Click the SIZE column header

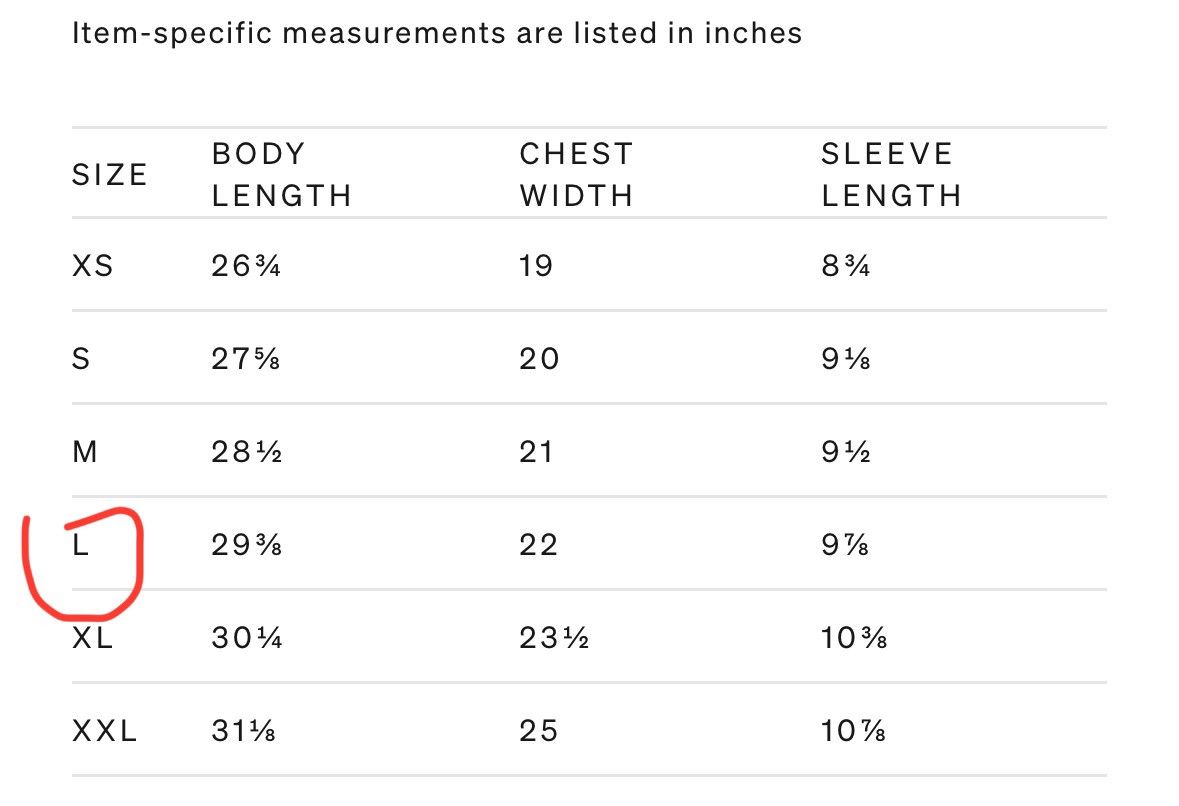[110, 174]
